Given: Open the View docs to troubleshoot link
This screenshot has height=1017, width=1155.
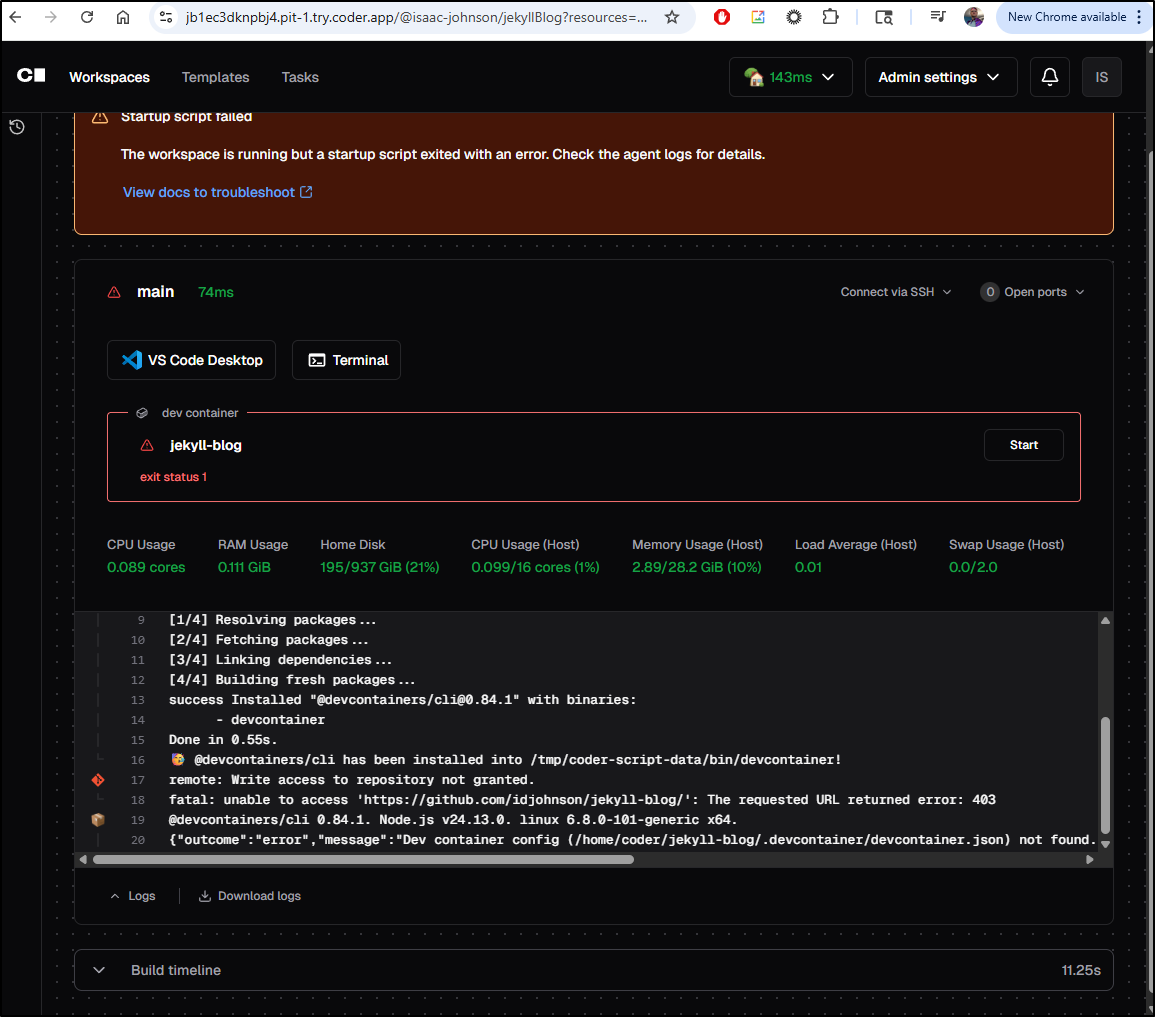Looking at the screenshot, I should click(x=209, y=192).
